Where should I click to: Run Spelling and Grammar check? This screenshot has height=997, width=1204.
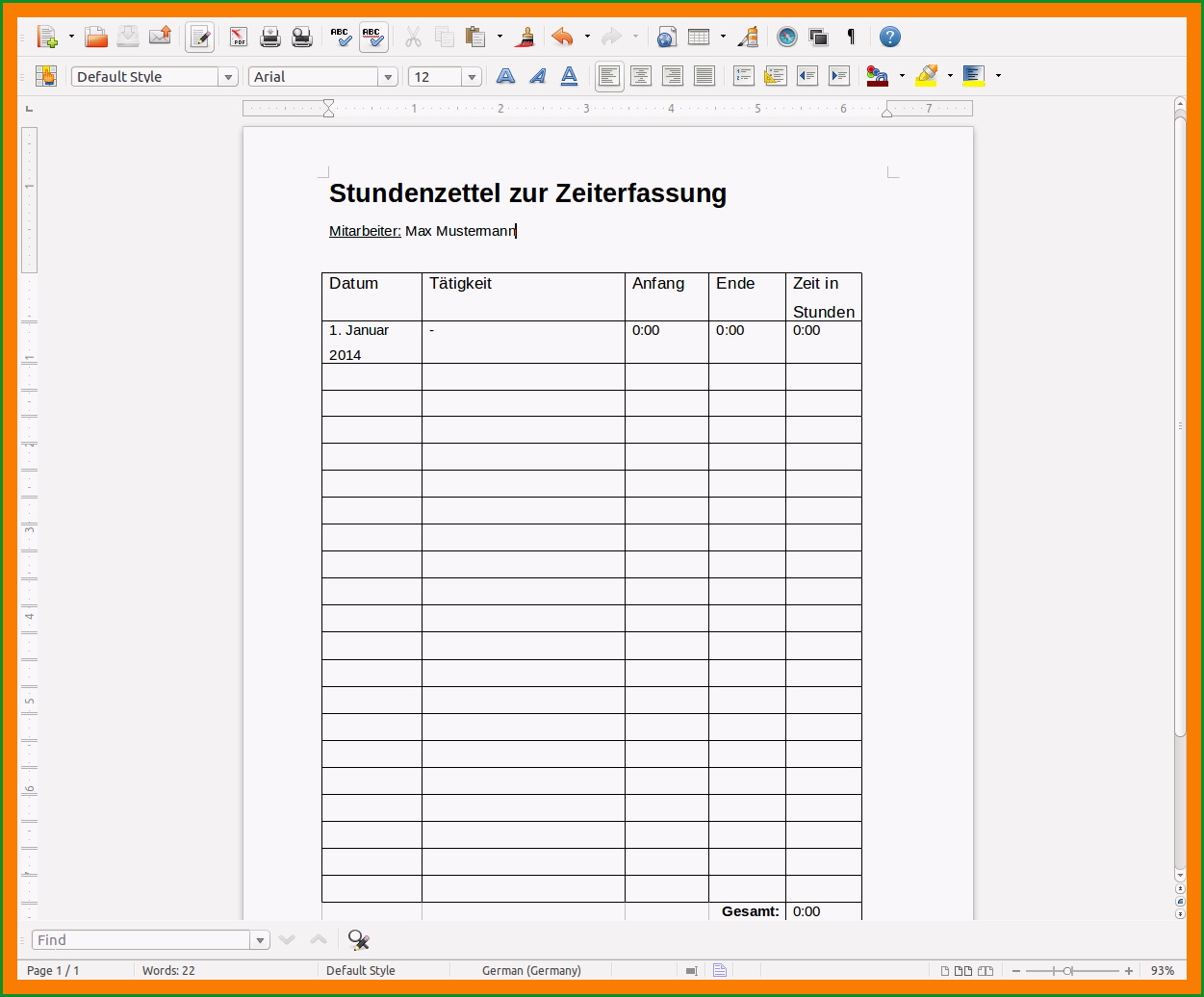click(341, 38)
